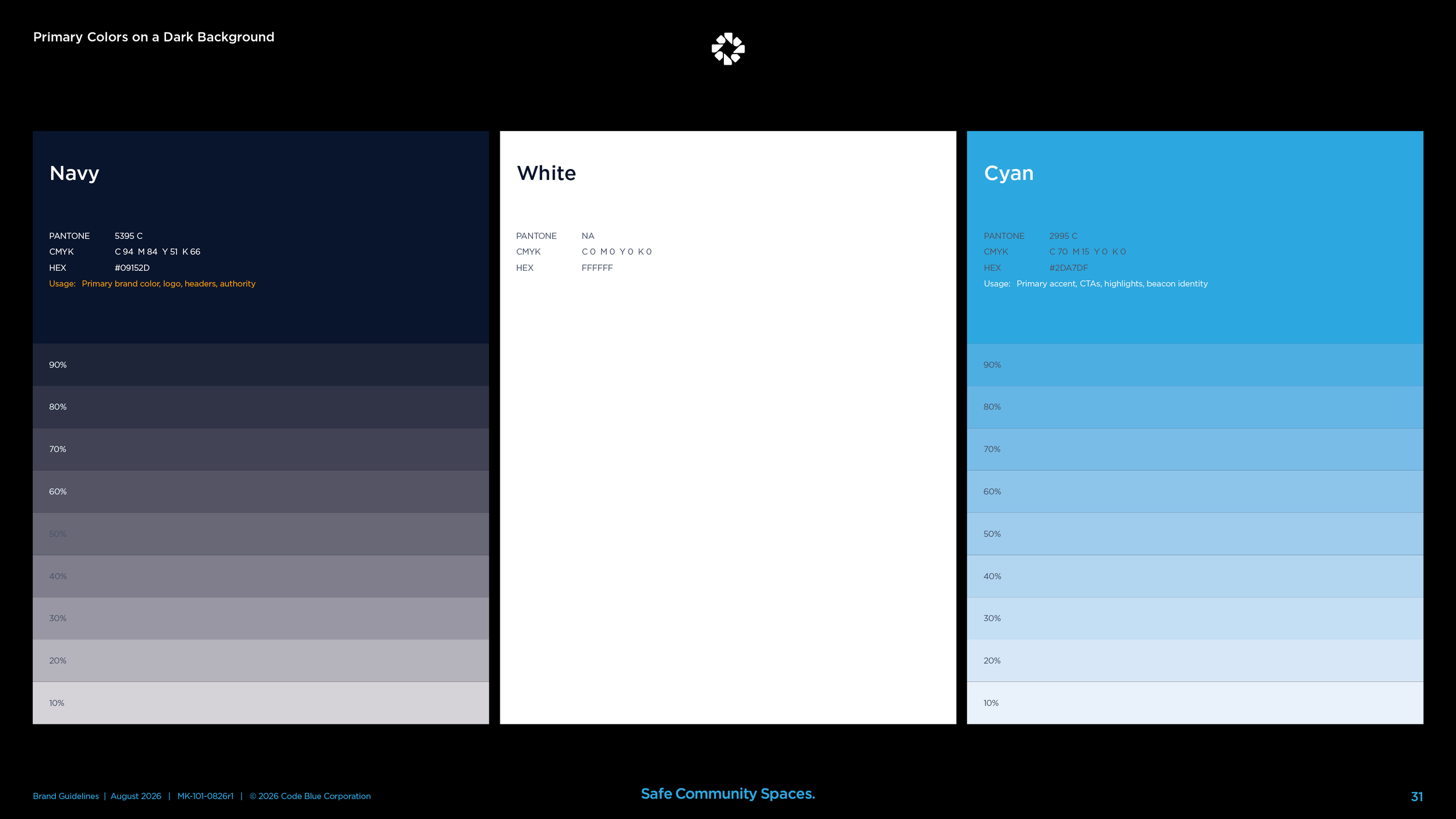The width and height of the screenshot is (1456, 819).
Task: Click Cyan CMYK value "C 70 M 15 Y 0 K 0"
Action: click(1088, 252)
